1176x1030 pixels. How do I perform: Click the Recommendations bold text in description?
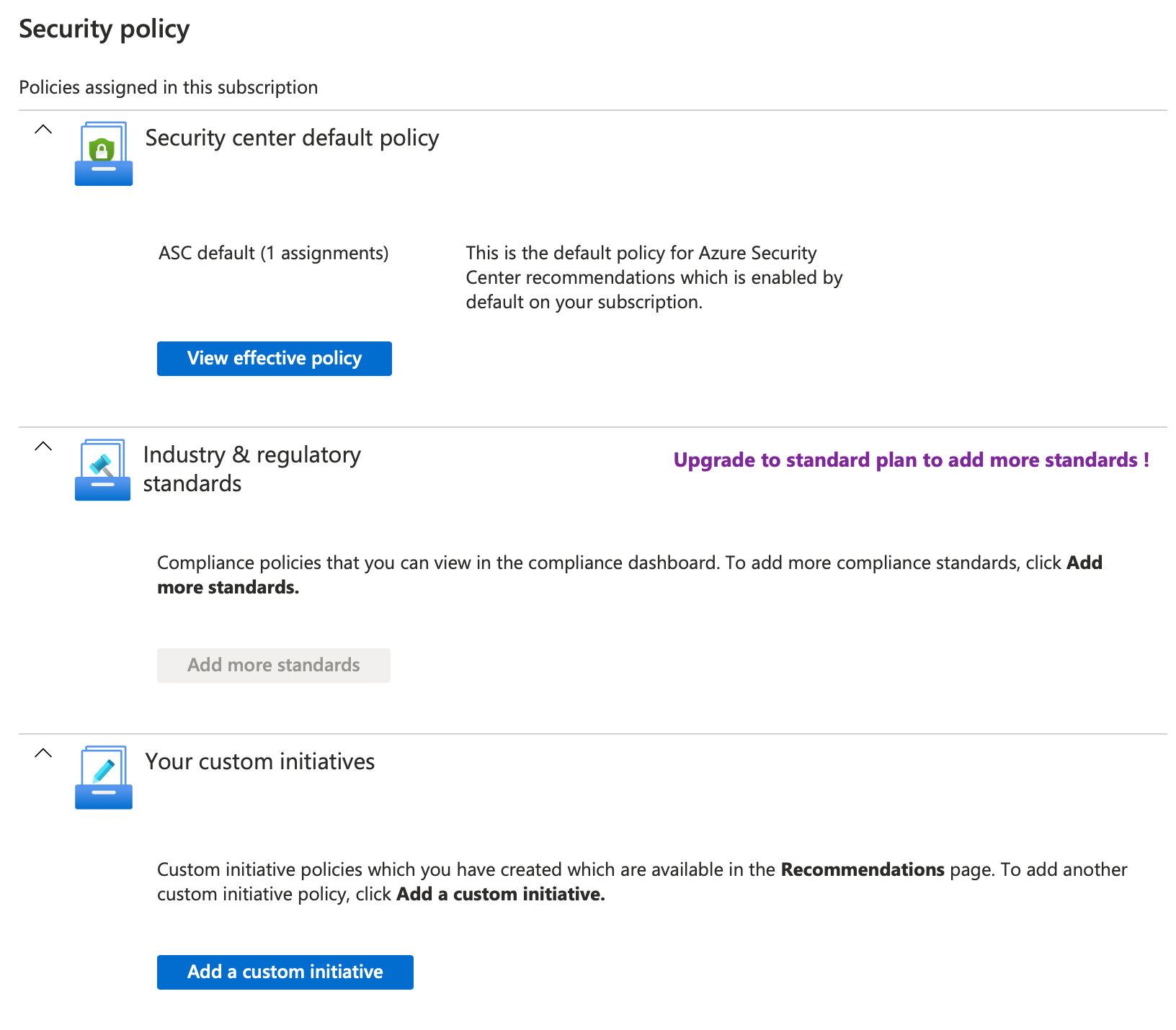[x=863, y=869]
